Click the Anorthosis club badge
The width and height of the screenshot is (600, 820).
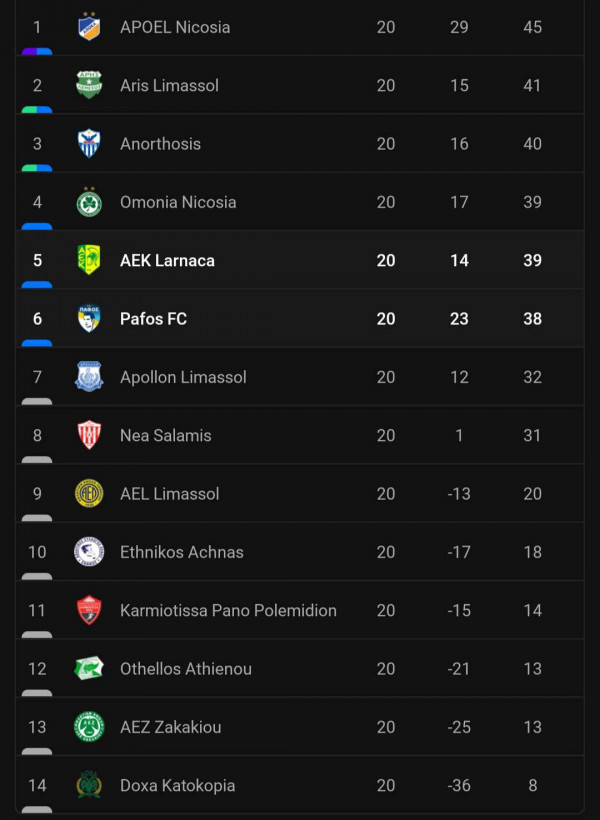tap(89, 143)
